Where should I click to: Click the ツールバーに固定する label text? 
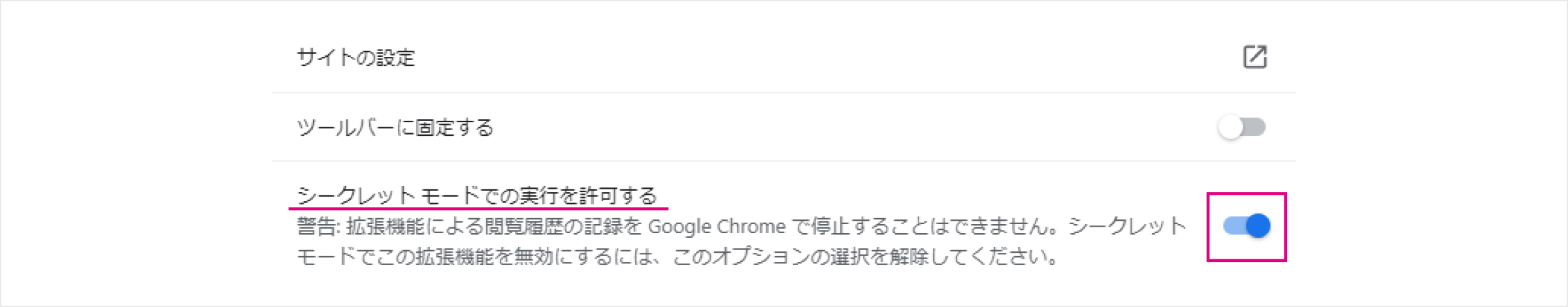click(395, 127)
